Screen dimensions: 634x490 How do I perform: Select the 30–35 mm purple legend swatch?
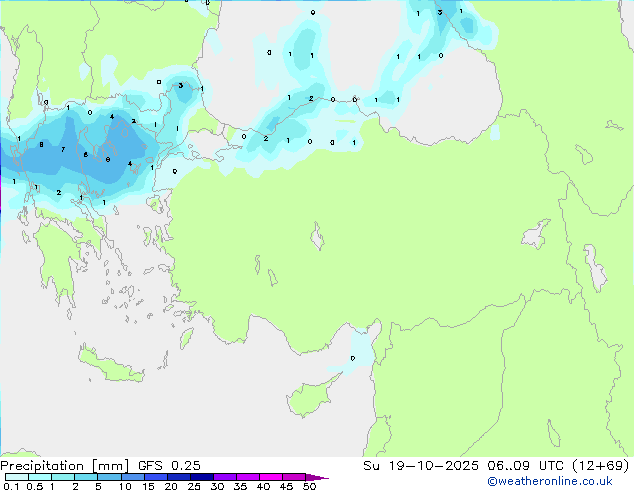pos(225,477)
